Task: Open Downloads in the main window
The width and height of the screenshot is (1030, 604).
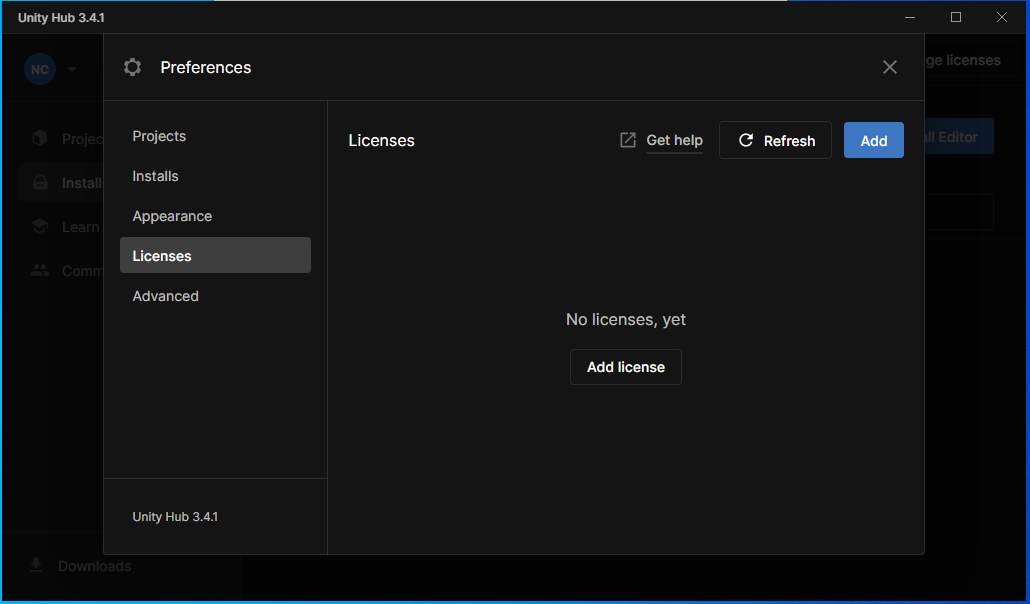Action: point(94,566)
